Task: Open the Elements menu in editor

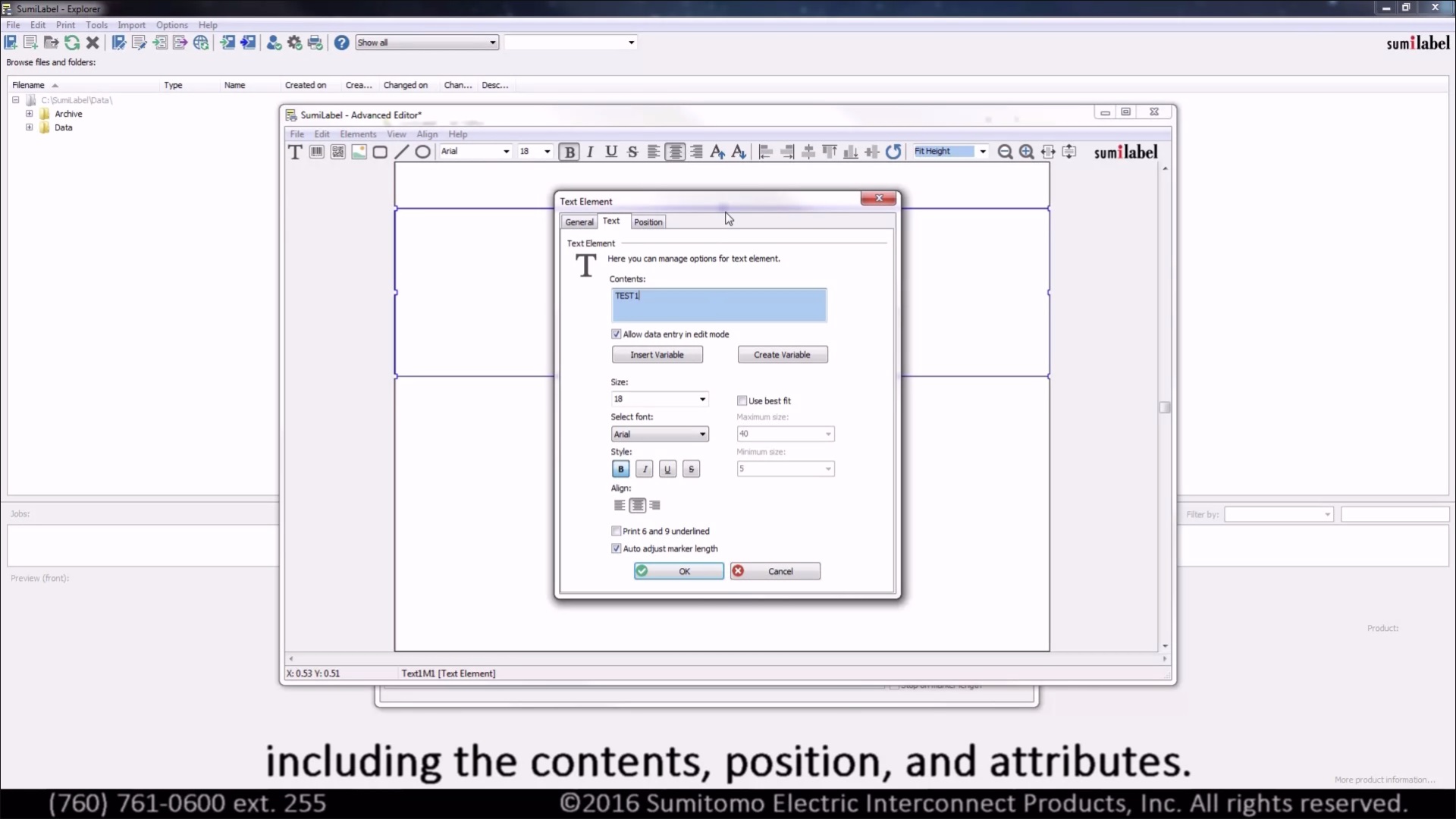Action: point(358,134)
